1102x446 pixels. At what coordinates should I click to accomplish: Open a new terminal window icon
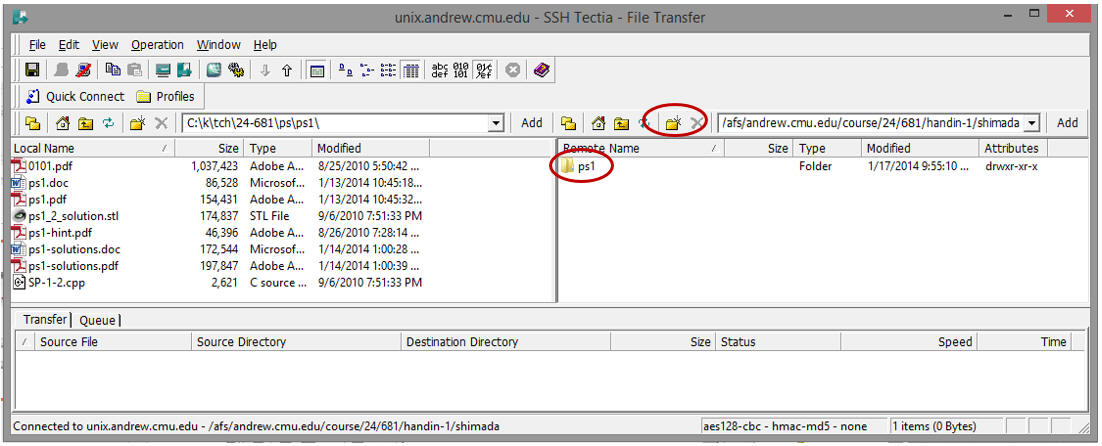164,70
